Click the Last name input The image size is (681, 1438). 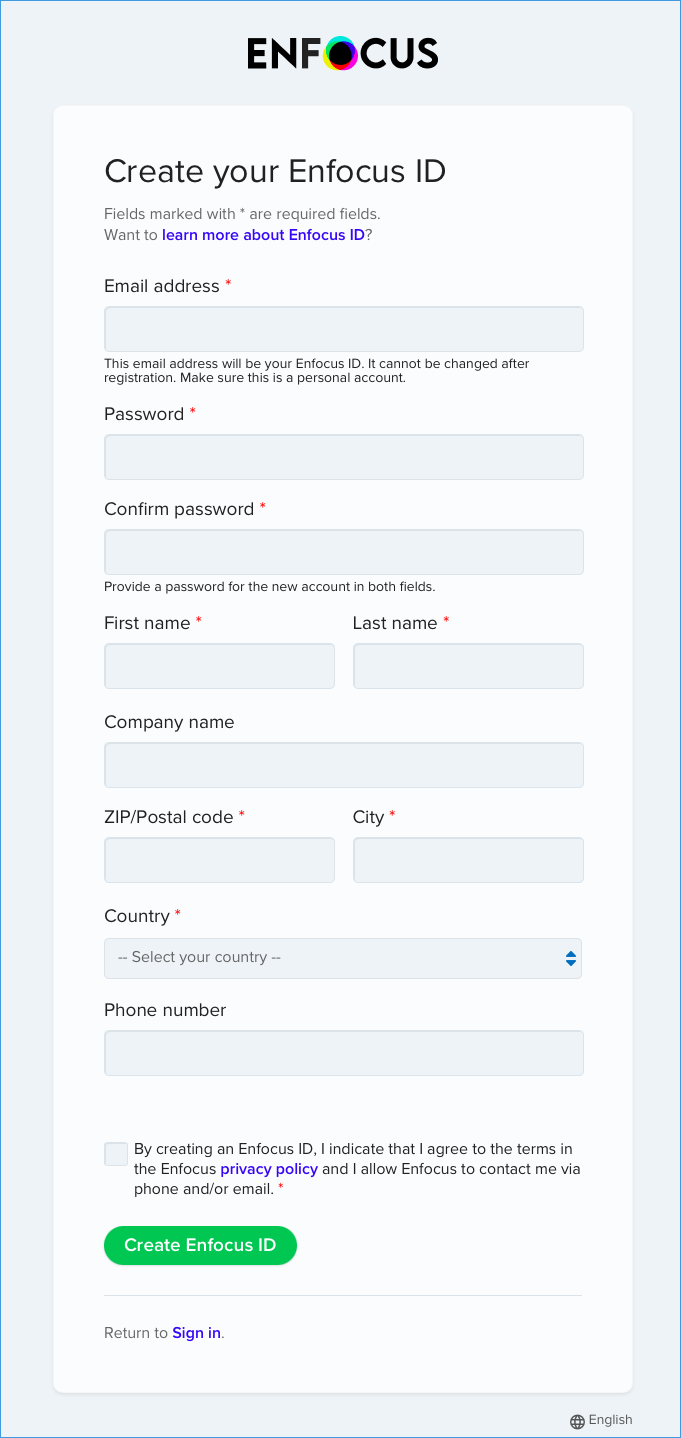(468, 666)
